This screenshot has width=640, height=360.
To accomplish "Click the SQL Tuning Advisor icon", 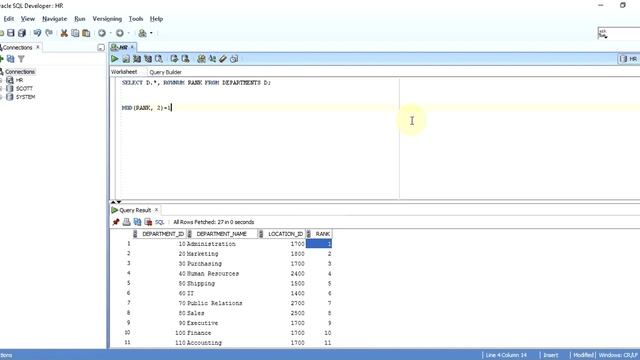I will click(159, 59).
